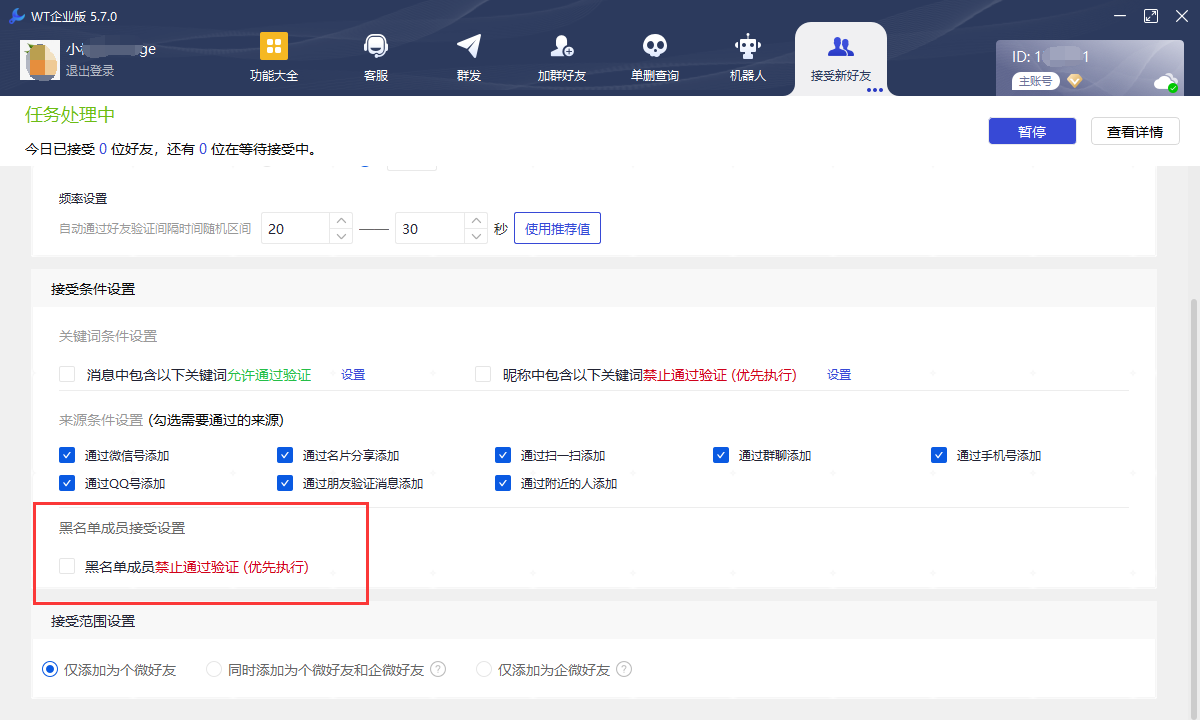Uncheck 通过微信号添加 checkbox
The width and height of the screenshot is (1200, 720).
click(67, 455)
